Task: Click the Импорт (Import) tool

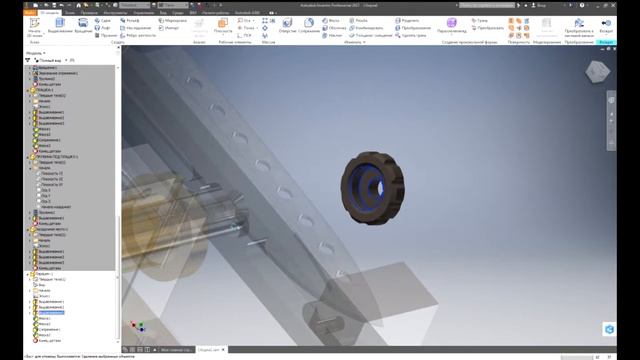Action: 169,28
